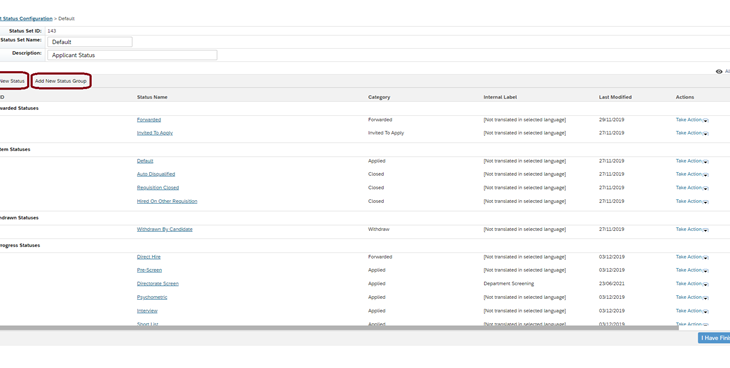Select the Withdraw category cell
This screenshot has width=730, height=368.
pyautogui.click(x=379, y=229)
